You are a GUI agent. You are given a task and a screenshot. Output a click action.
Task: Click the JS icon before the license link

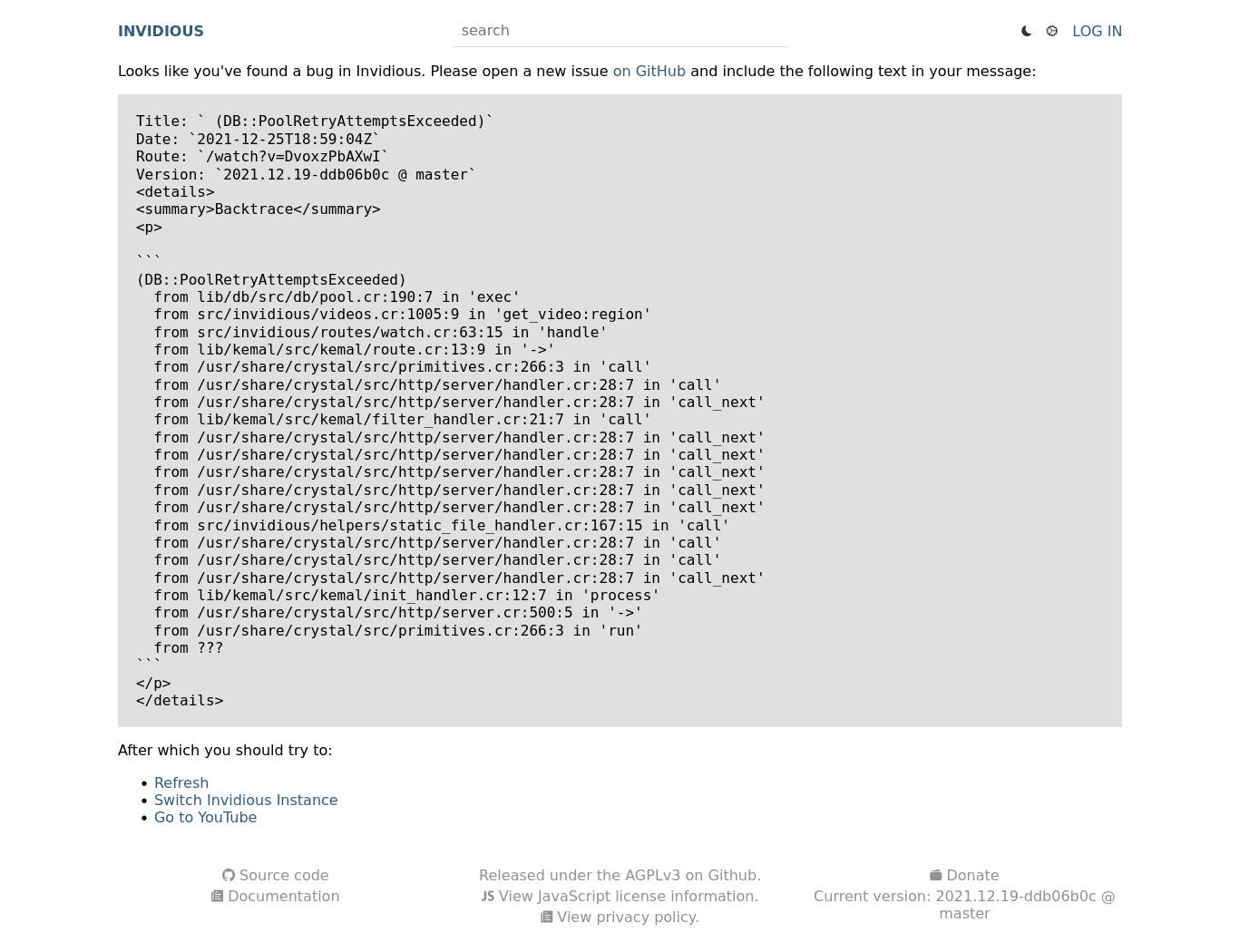tap(488, 896)
